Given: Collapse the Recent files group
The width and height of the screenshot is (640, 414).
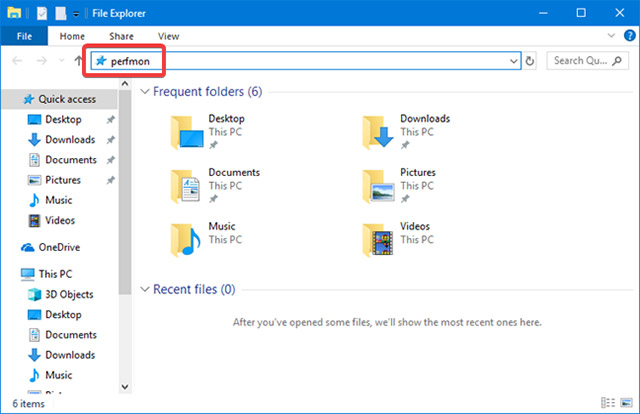Looking at the screenshot, I should pos(144,289).
